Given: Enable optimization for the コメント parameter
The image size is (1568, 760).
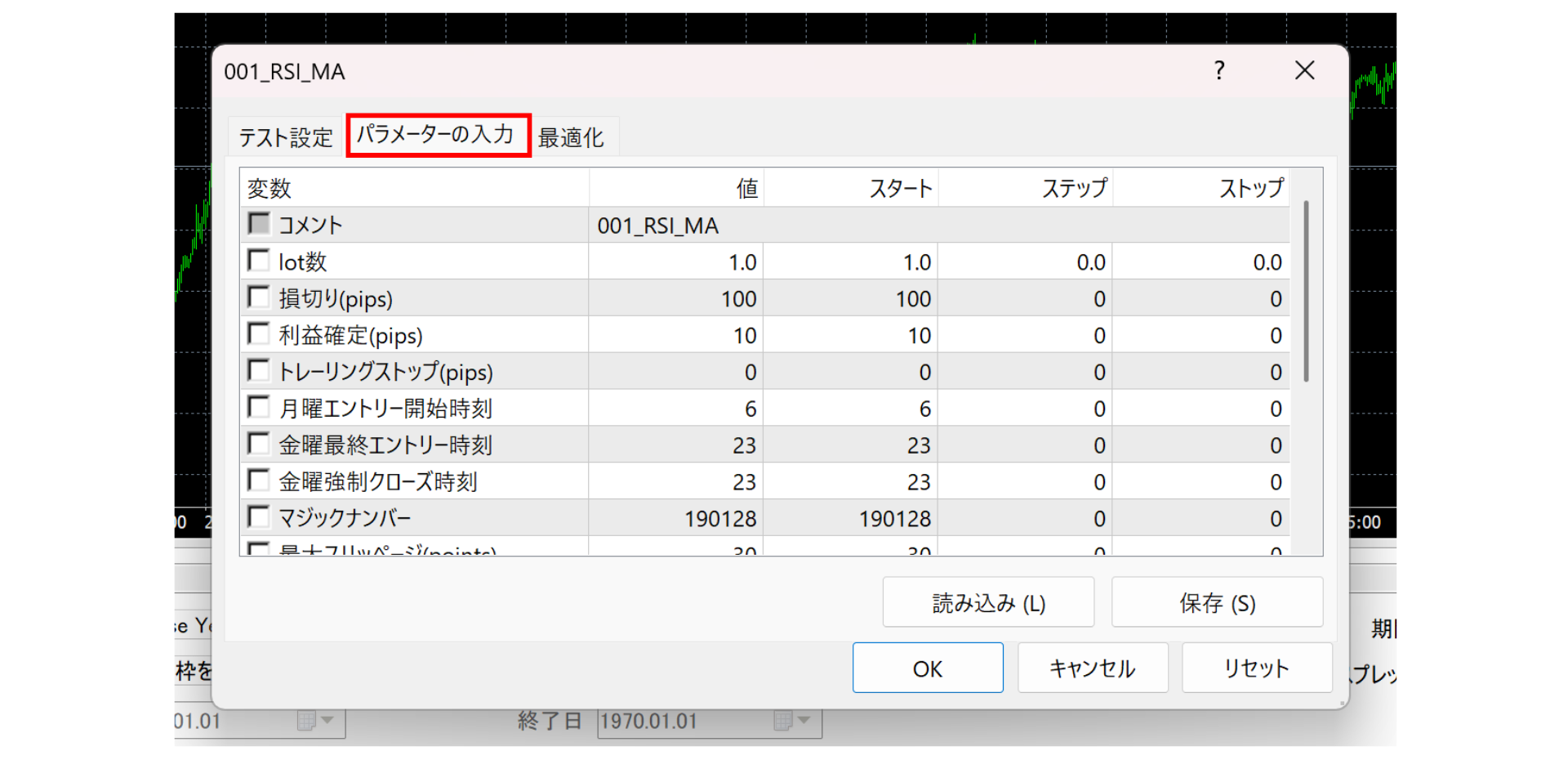Looking at the screenshot, I should pos(257,222).
